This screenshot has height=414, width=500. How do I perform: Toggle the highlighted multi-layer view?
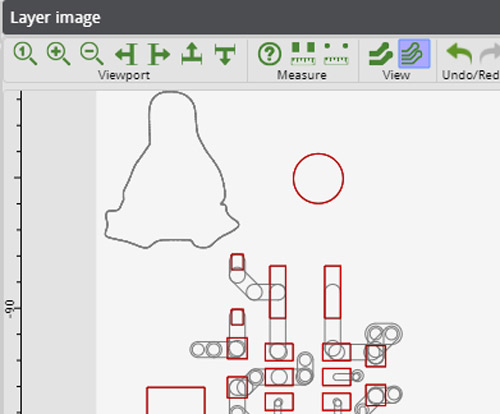pos(414,54)
